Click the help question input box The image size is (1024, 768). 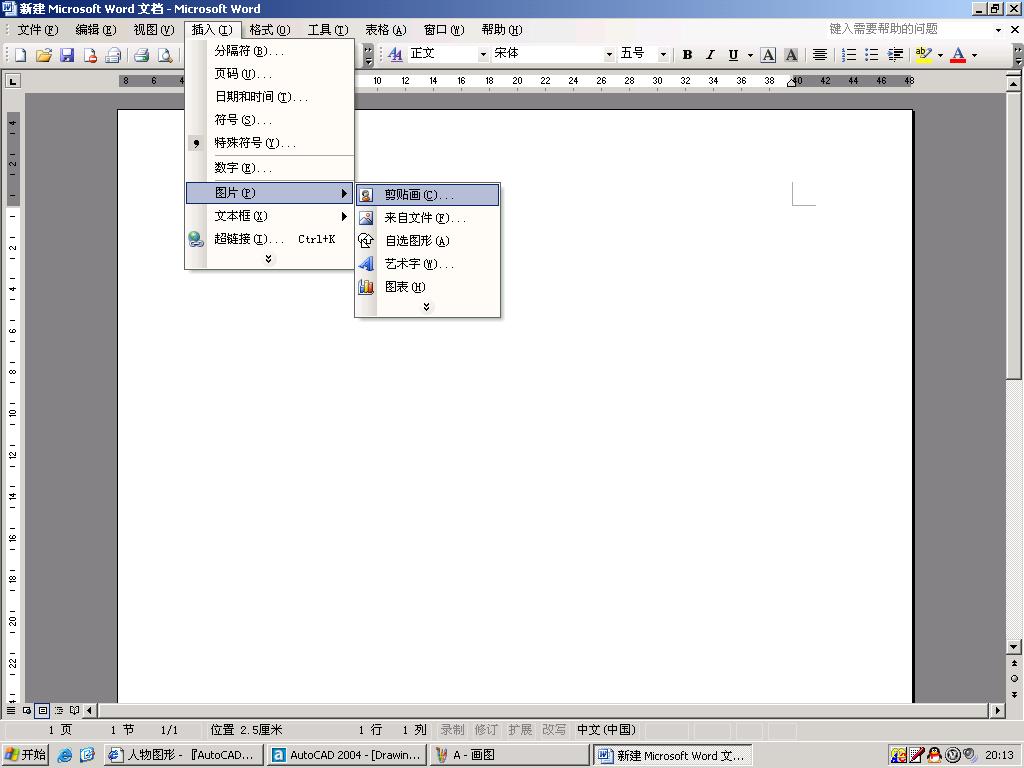(908, 29)
